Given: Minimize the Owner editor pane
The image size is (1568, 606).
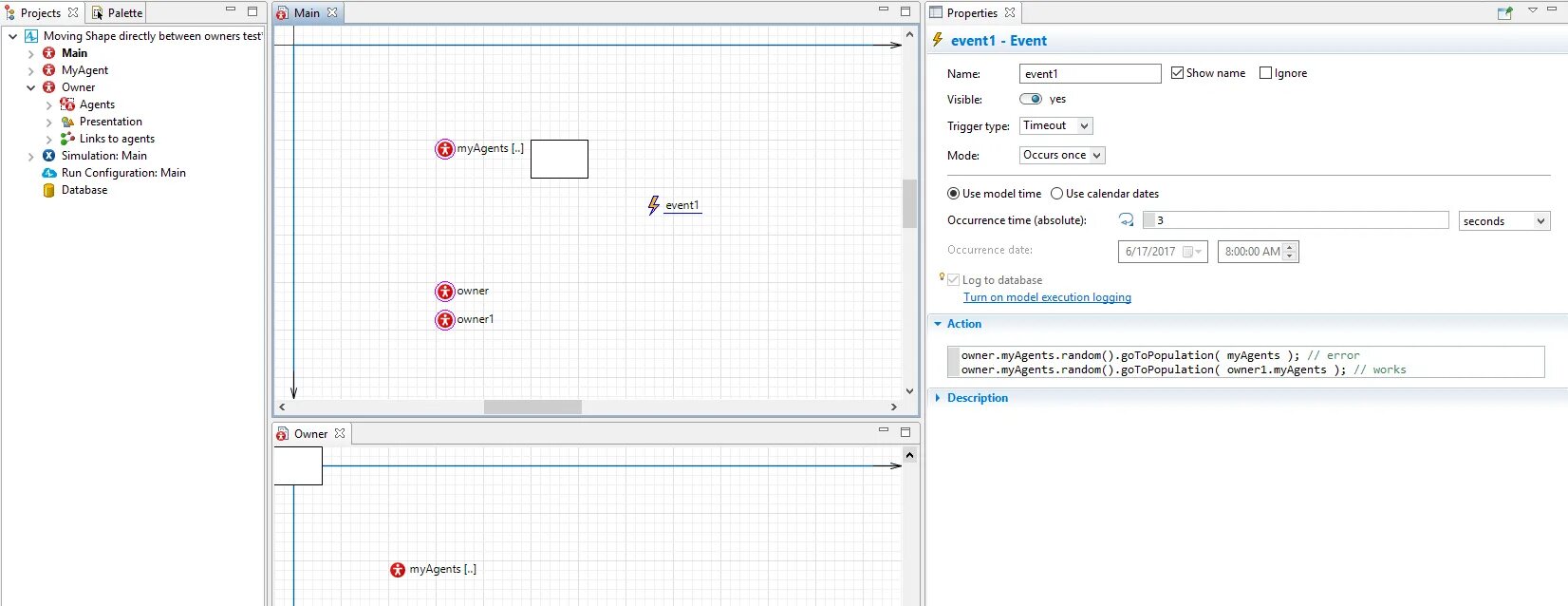Looking at the screenshot, I should (884, 430).
